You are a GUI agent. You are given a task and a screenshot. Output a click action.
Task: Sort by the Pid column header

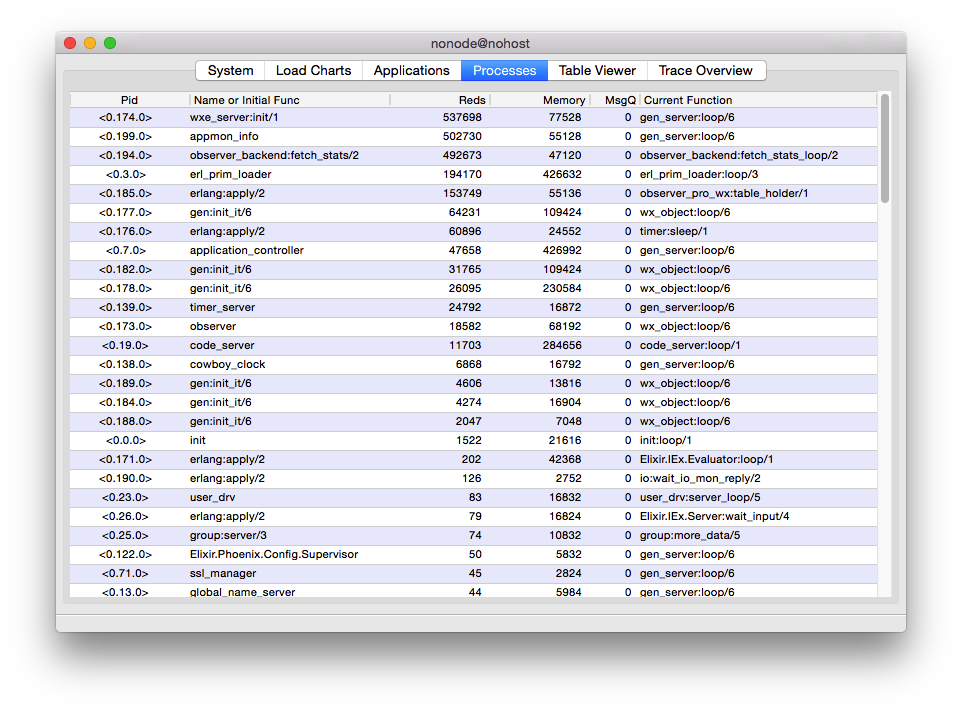129,100
